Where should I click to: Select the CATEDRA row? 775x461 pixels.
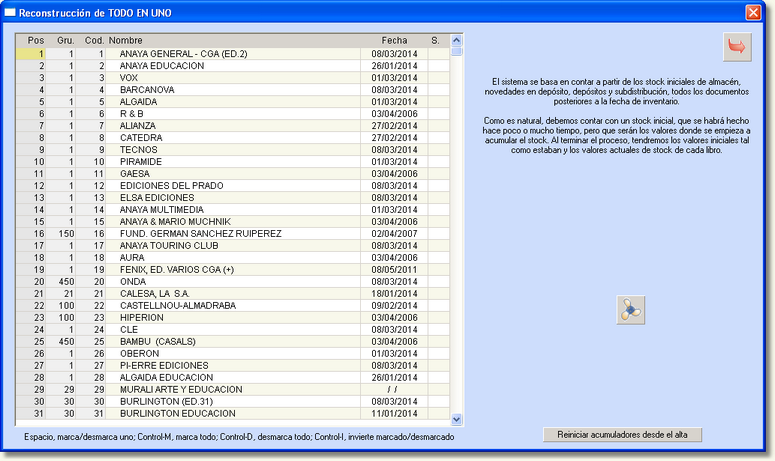click(x=233, y=138)
